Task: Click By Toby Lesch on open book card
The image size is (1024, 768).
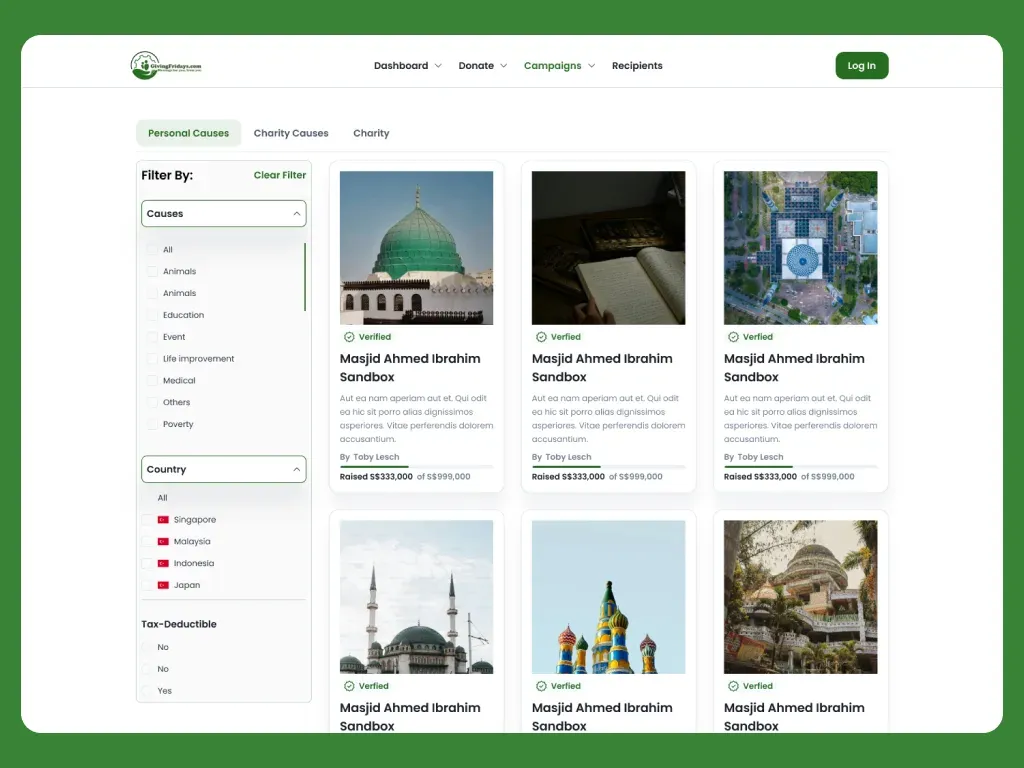Action: tap(561, 457)
